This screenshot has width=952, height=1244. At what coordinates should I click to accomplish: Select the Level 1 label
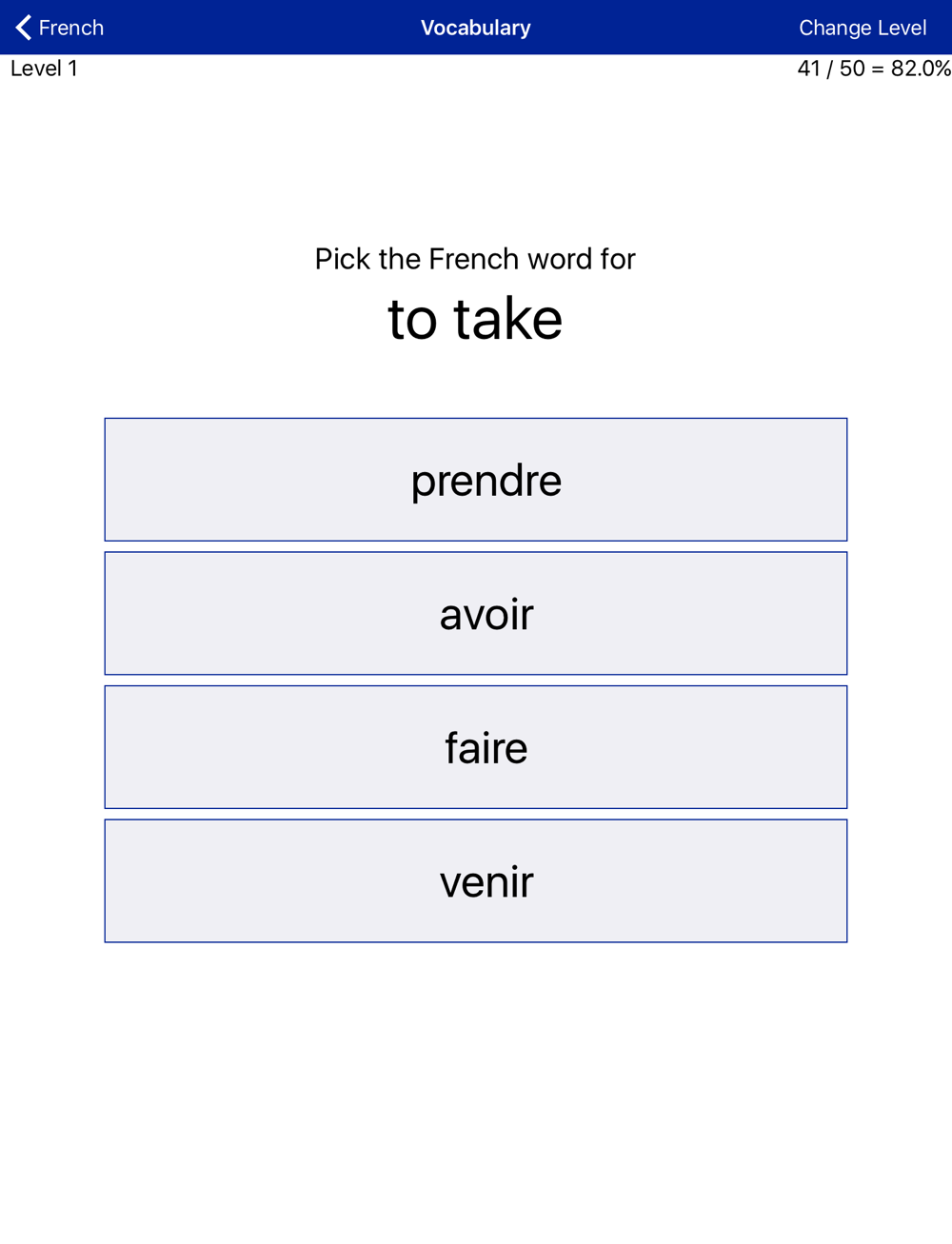click(44, 69)
